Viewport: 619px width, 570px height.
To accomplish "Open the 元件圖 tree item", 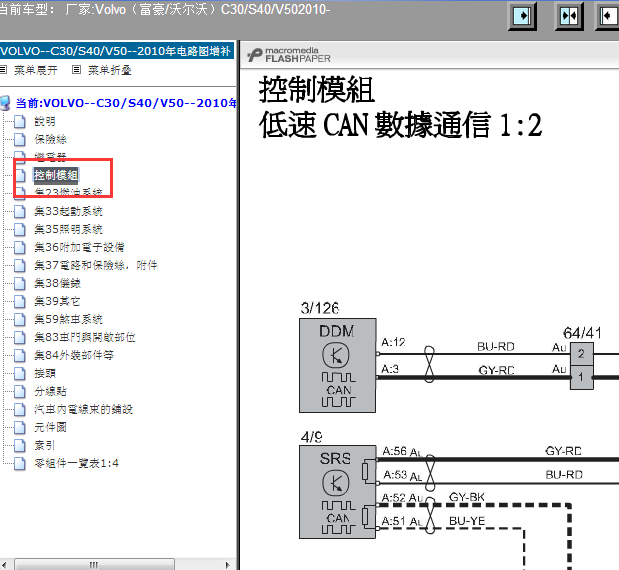I will point(51,427).
